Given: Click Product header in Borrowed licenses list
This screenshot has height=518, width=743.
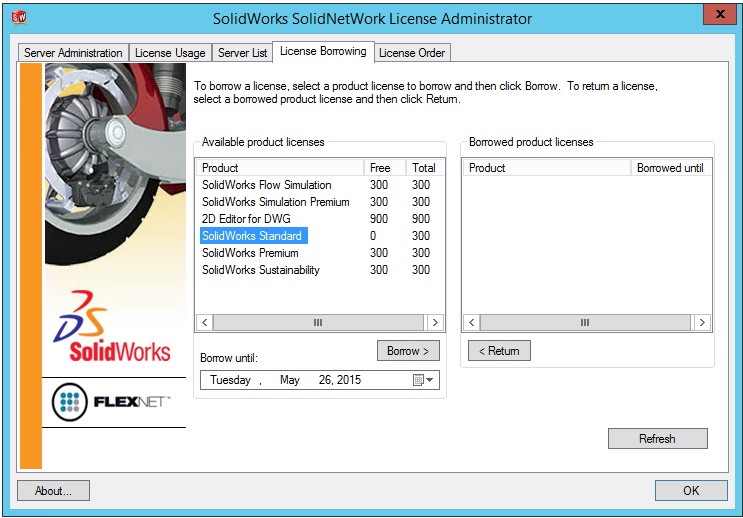Looking at the screenshot, I should coord(547,168).
